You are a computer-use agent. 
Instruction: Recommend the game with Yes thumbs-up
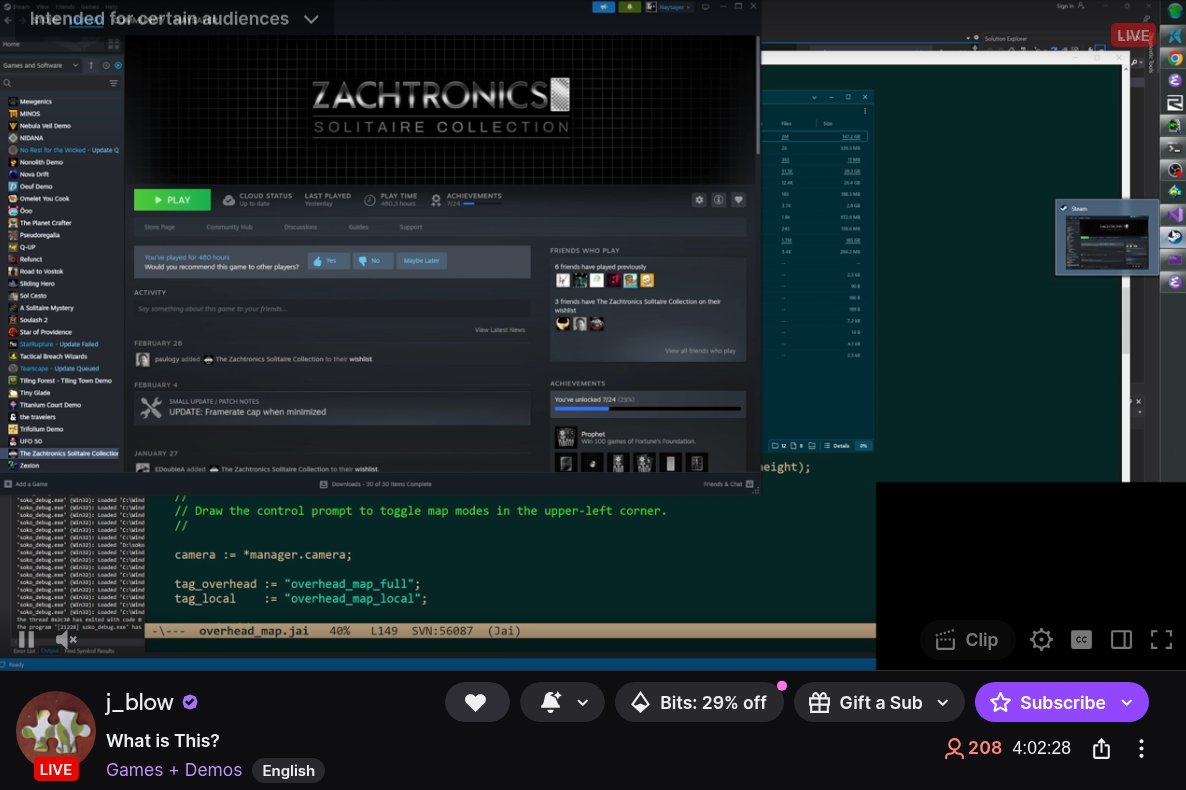[x=328, y=260]
